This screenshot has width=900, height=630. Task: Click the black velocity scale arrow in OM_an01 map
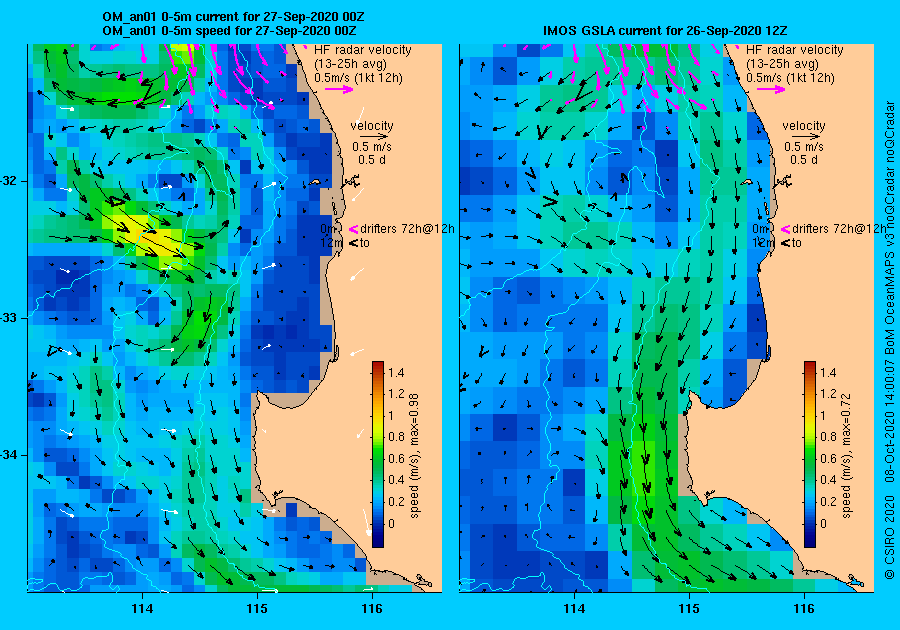point(373,137)
